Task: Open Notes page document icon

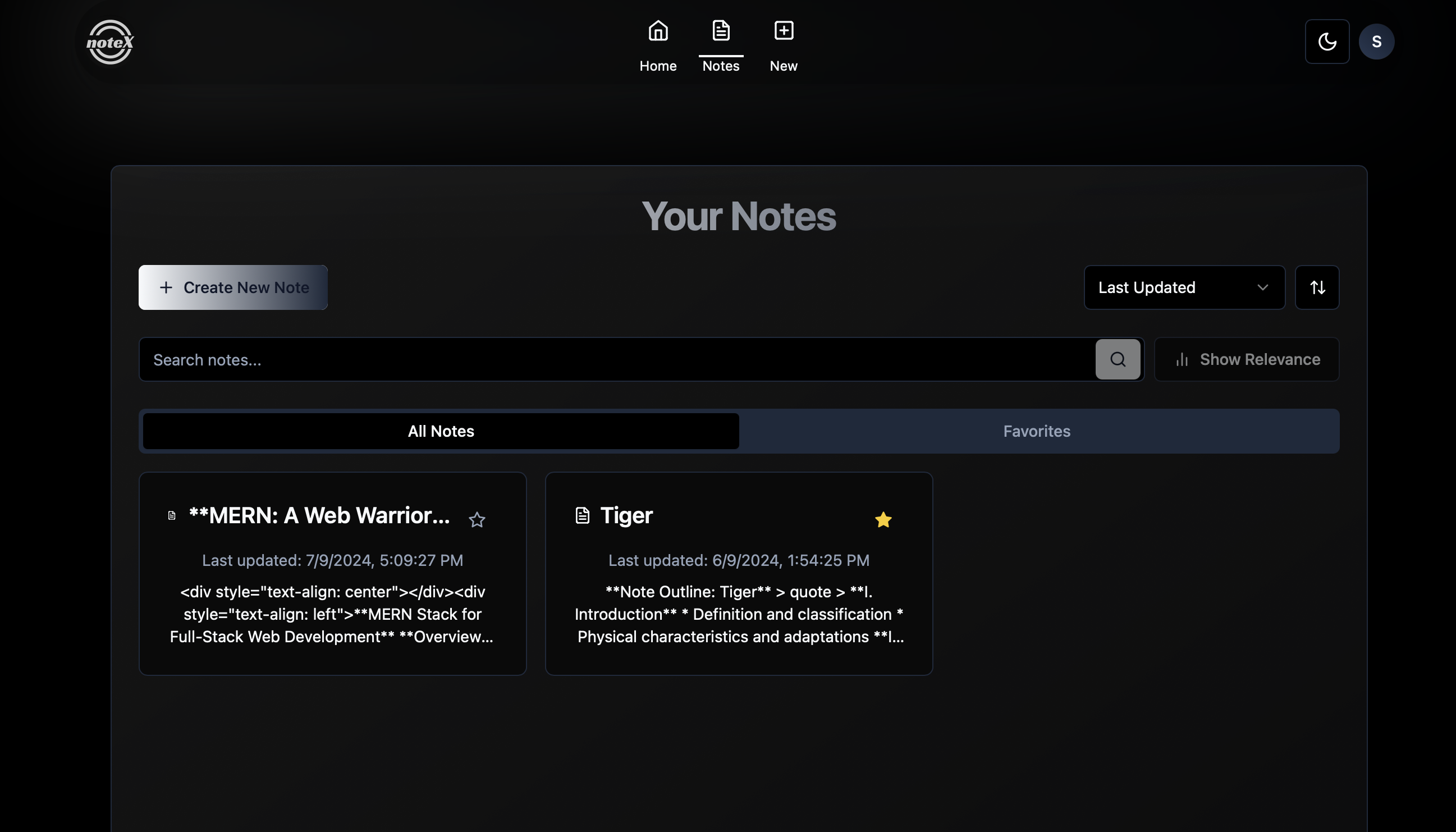Action: pyautogui.click(x=720, y=30)
